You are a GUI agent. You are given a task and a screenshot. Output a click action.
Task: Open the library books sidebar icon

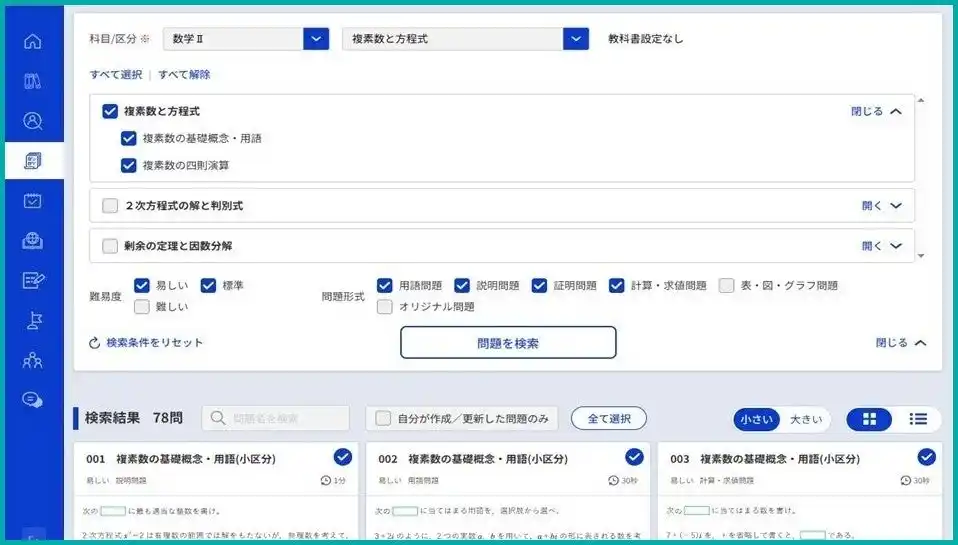(32, 81)
